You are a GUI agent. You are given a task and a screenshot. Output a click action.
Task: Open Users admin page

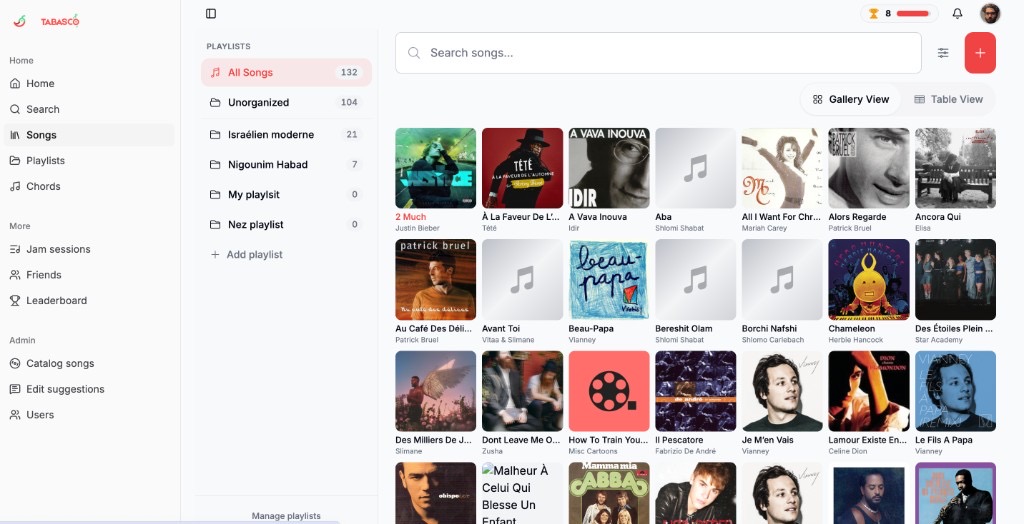[89, 415]
